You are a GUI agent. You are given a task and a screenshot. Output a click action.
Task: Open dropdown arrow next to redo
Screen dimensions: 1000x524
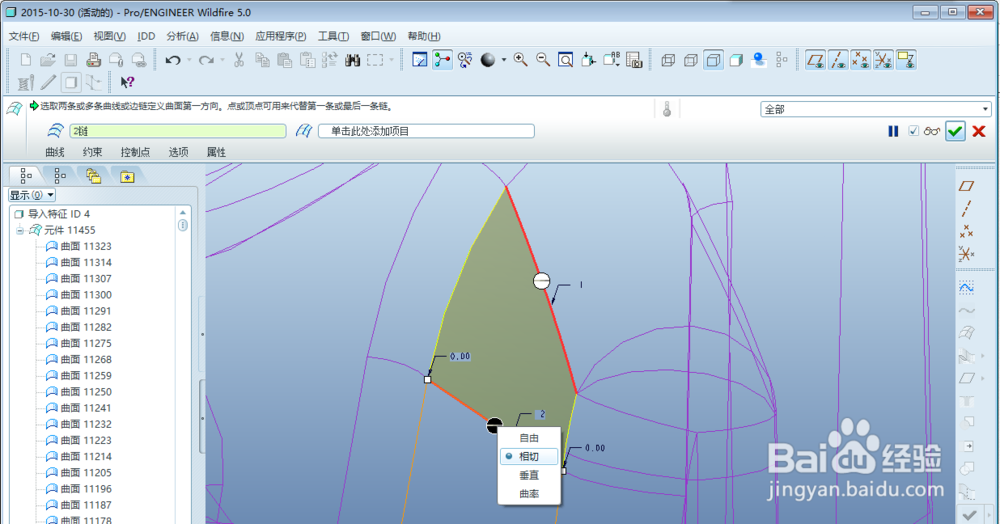(223, 60)
